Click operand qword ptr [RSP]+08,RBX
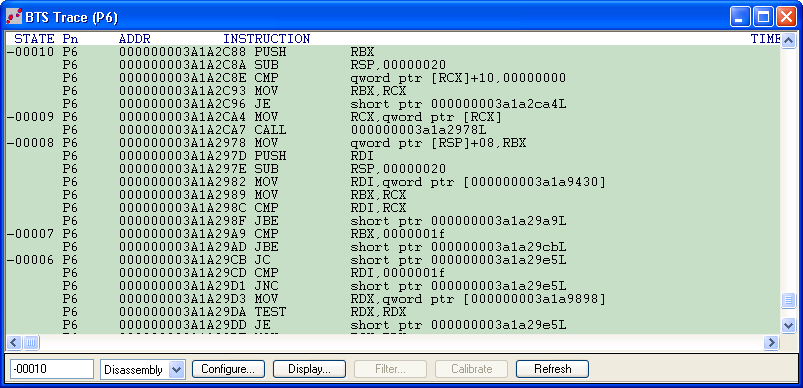This screenshot has width=803, height=388. [438, 143]
